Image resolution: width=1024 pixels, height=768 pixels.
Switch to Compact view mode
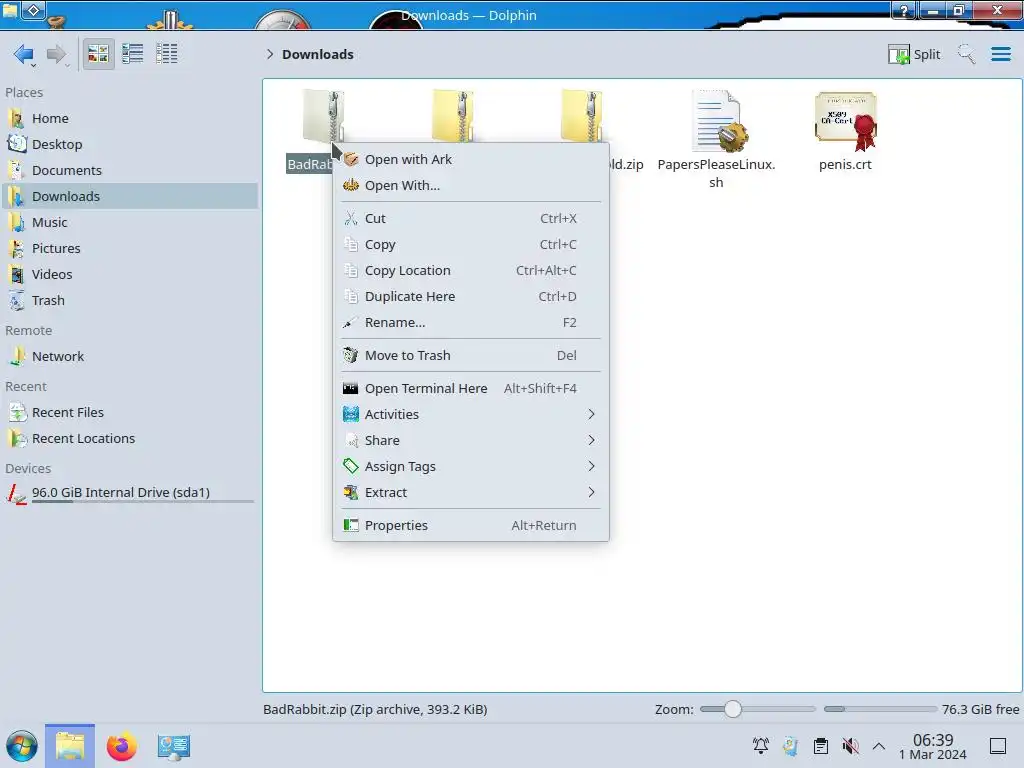133,54
